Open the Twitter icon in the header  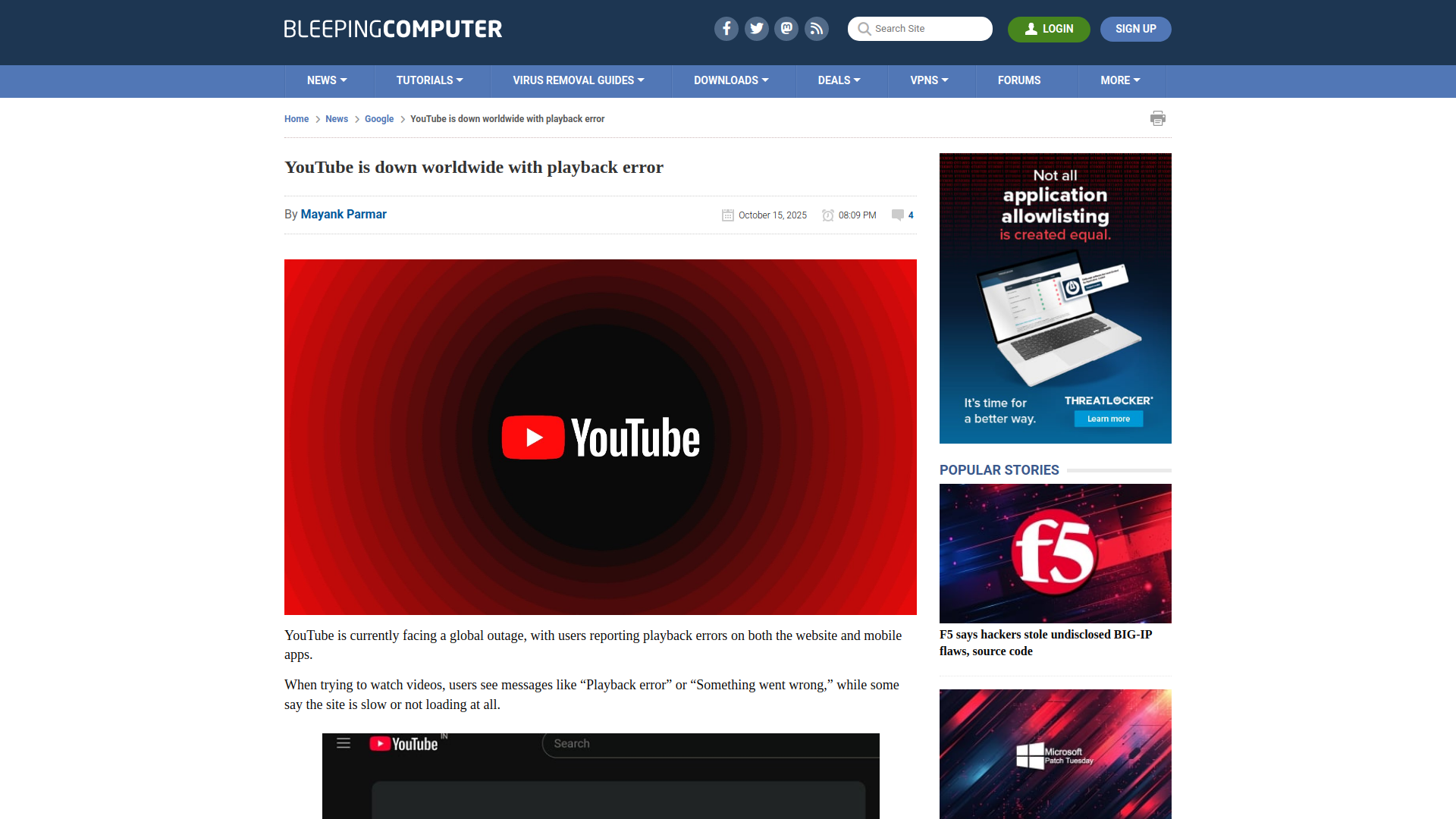756,29
